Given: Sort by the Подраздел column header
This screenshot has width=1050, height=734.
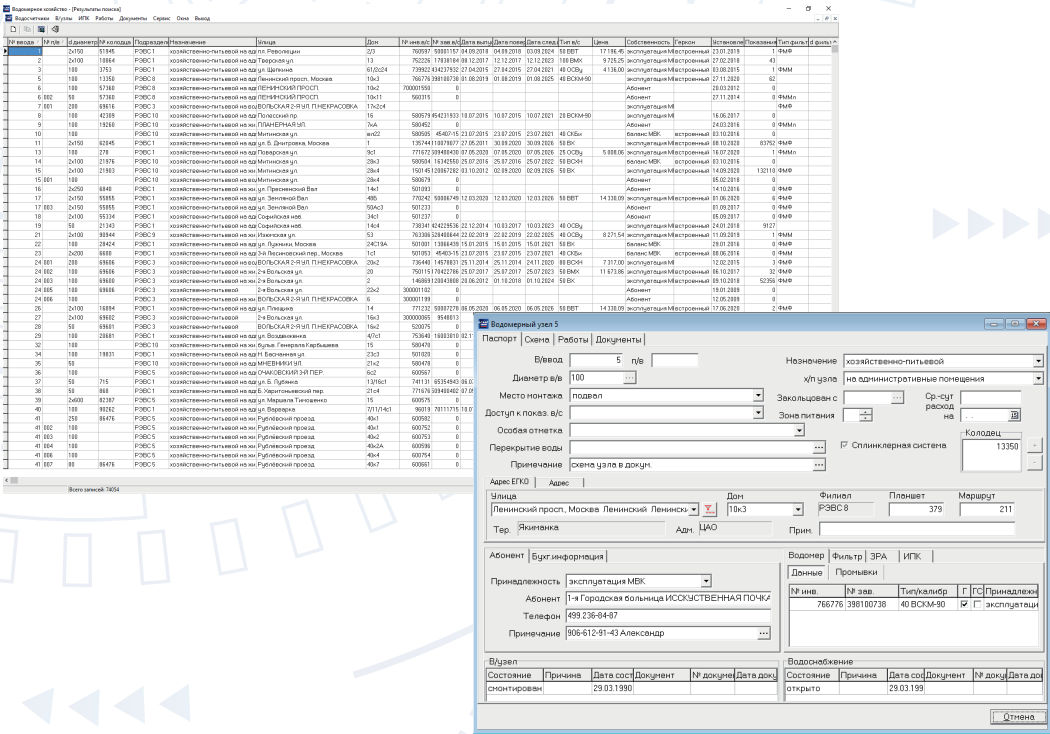Looking at the screenshot, I should click(x=151, y=42).
